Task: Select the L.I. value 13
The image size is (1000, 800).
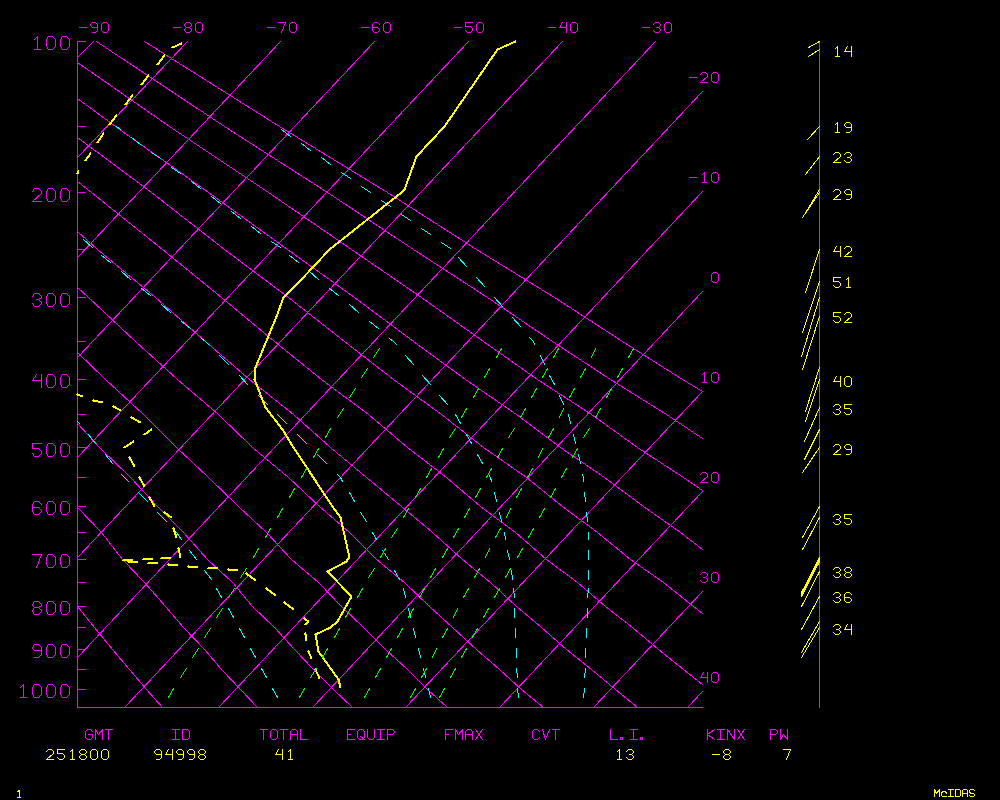Action: point(624,755)
